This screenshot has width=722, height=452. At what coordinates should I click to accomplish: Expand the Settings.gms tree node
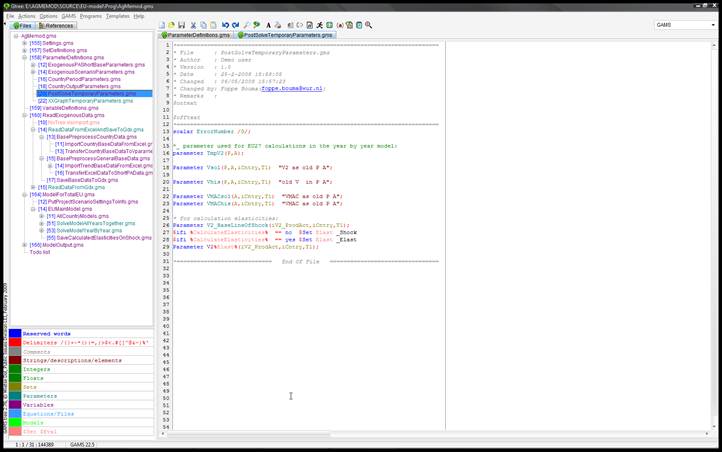(x=24, y=43)
